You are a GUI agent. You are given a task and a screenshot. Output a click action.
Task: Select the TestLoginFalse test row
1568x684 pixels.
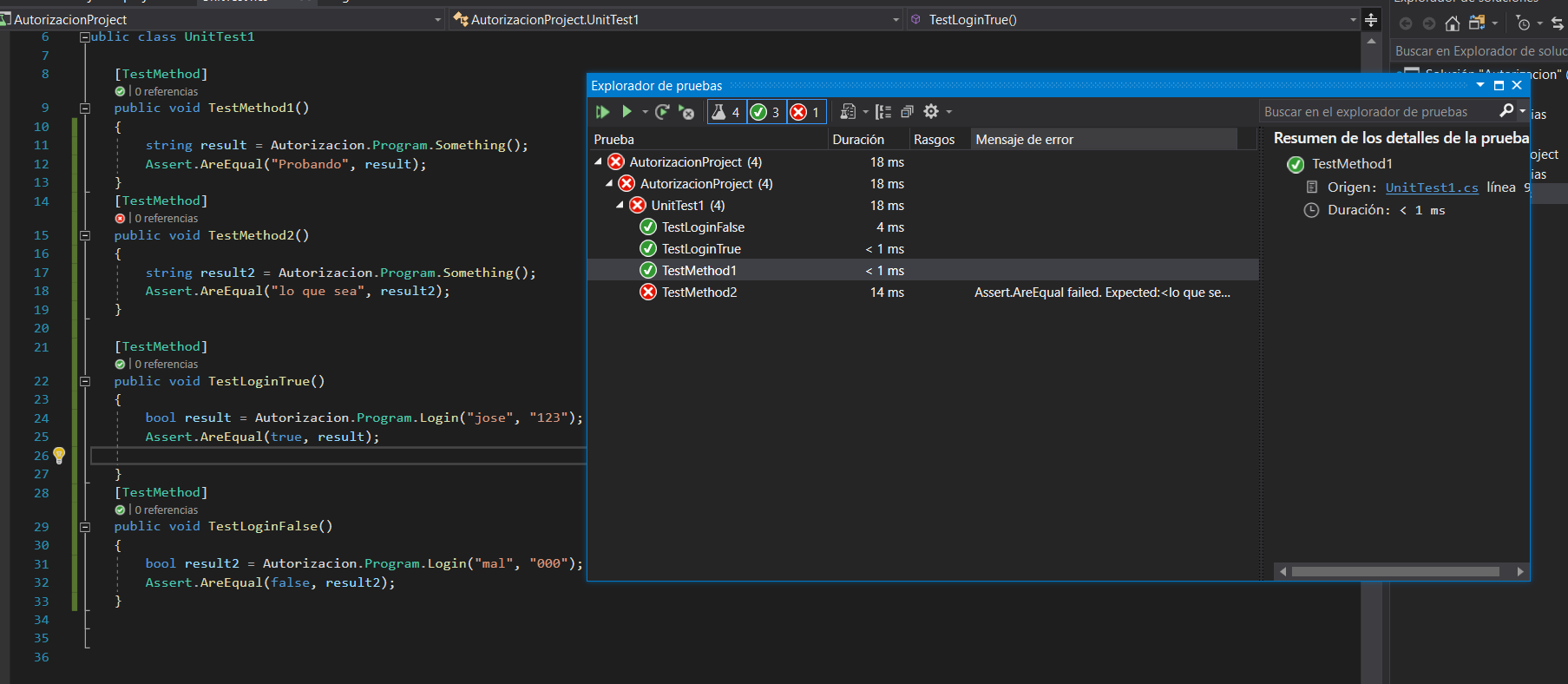click(x=922, y=227)
